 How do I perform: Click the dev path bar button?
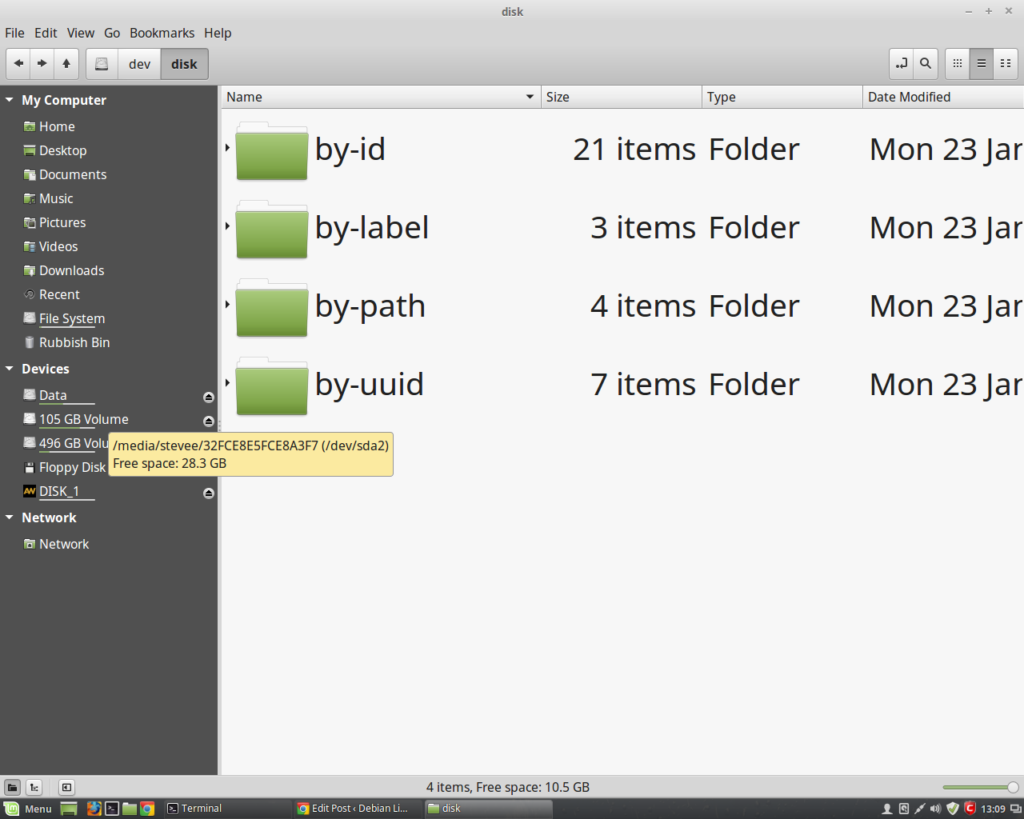[139, 64]
